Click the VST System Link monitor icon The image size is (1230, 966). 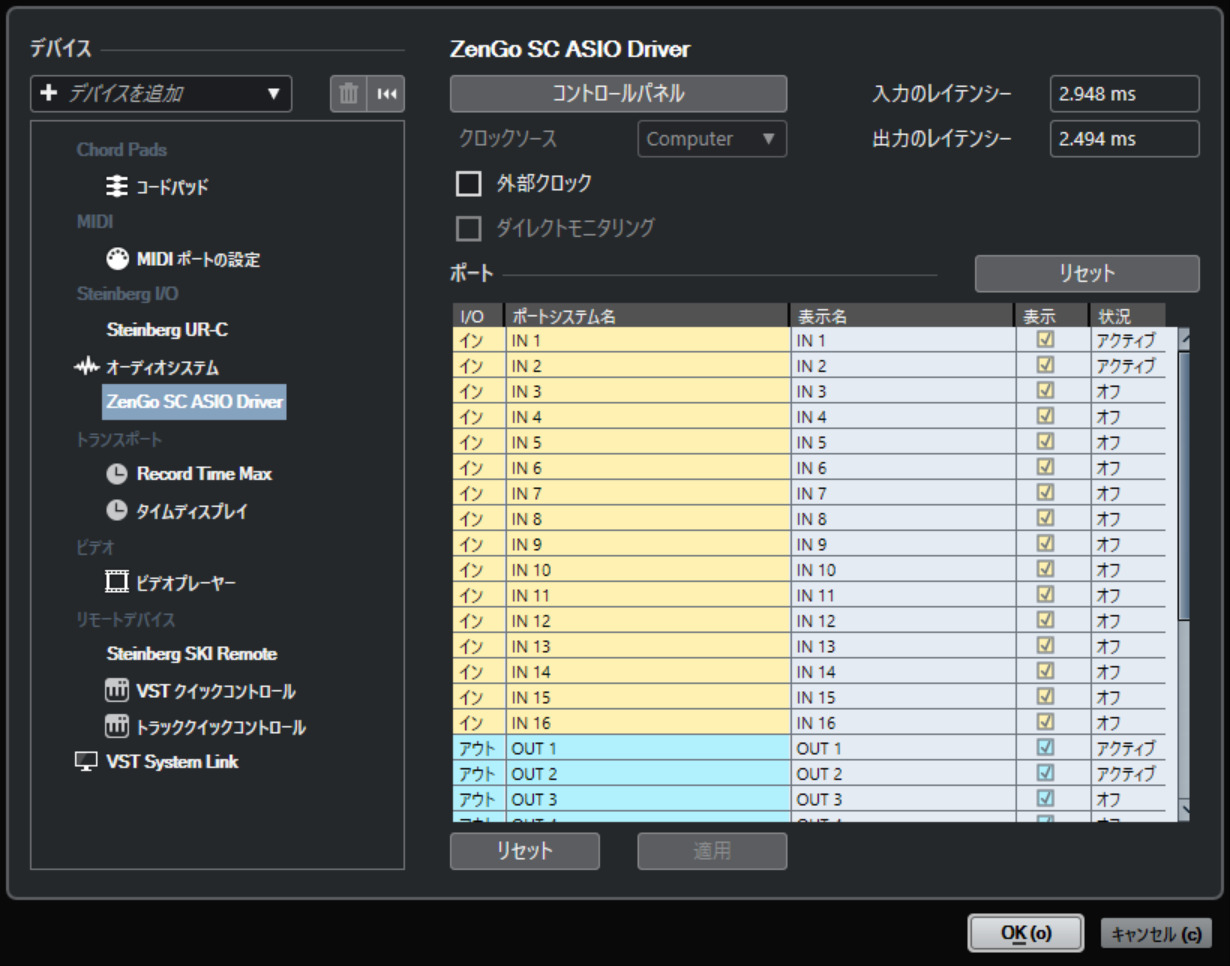(87, 762)
